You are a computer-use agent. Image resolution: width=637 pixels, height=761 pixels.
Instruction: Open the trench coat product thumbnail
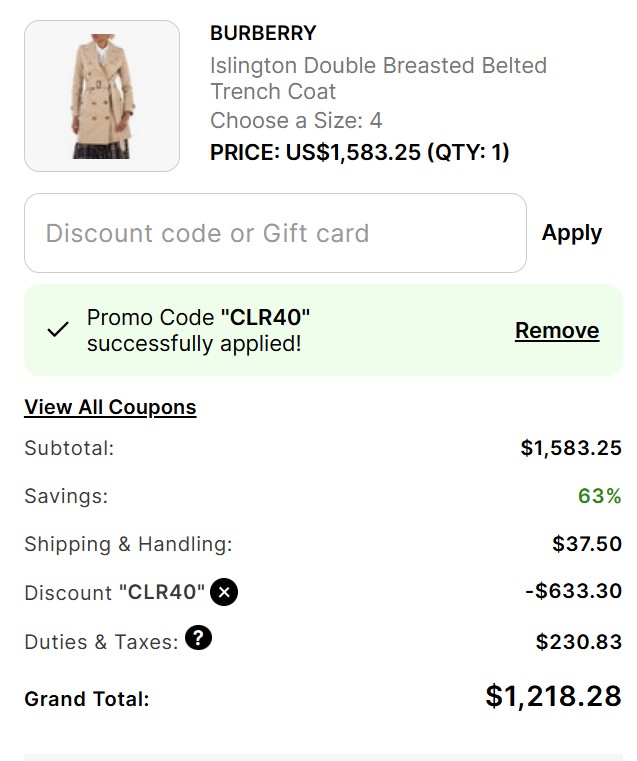(102, 96)
